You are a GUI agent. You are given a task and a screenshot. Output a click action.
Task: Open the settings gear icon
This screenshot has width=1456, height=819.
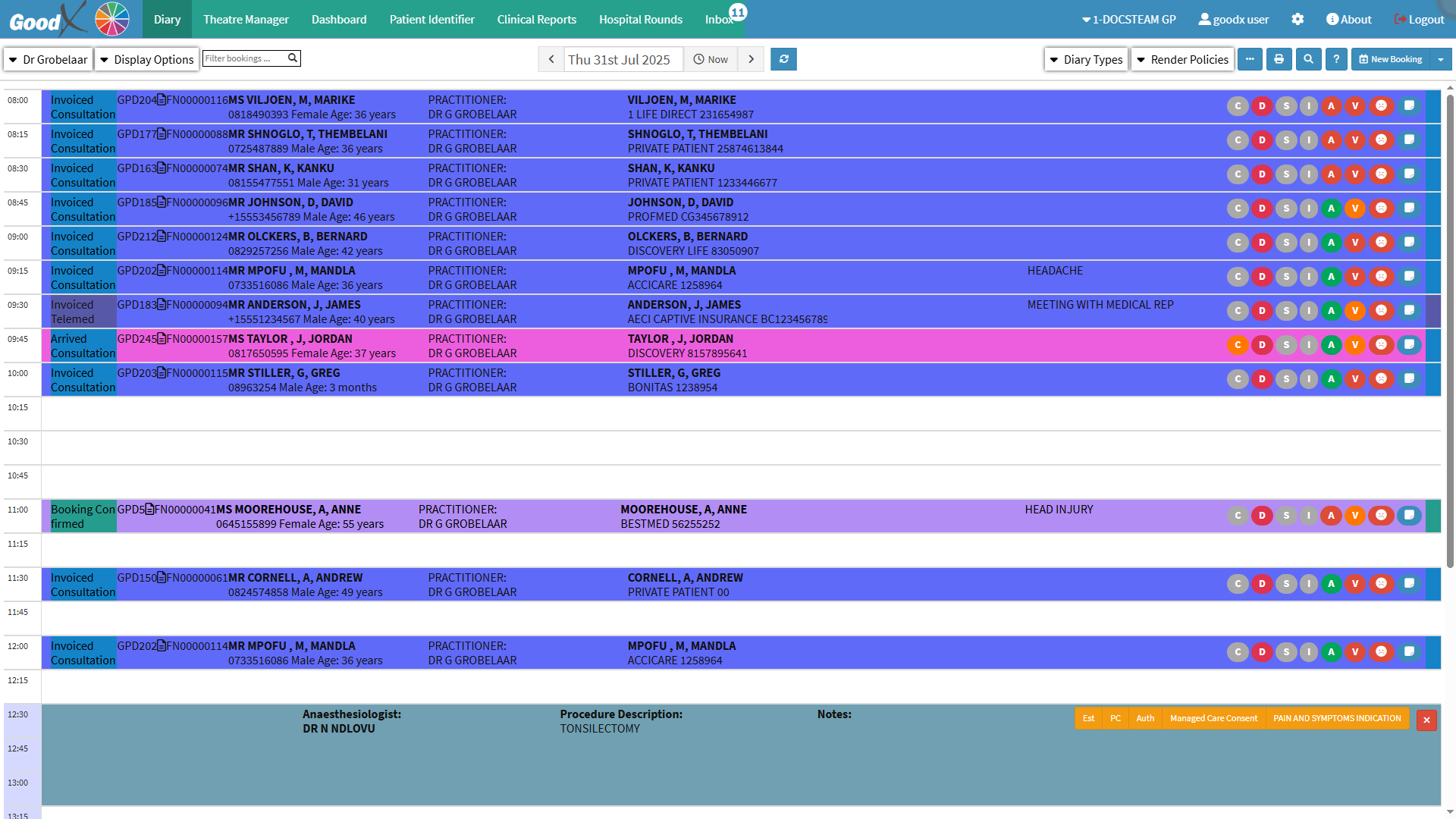pos(1298,19)
